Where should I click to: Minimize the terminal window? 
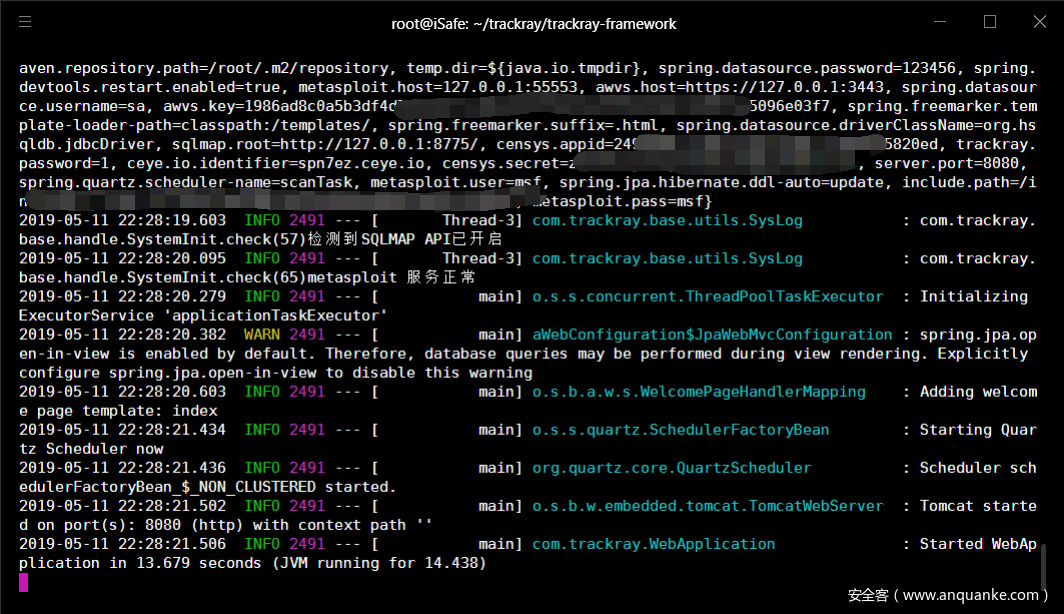(x=940, y=22)
